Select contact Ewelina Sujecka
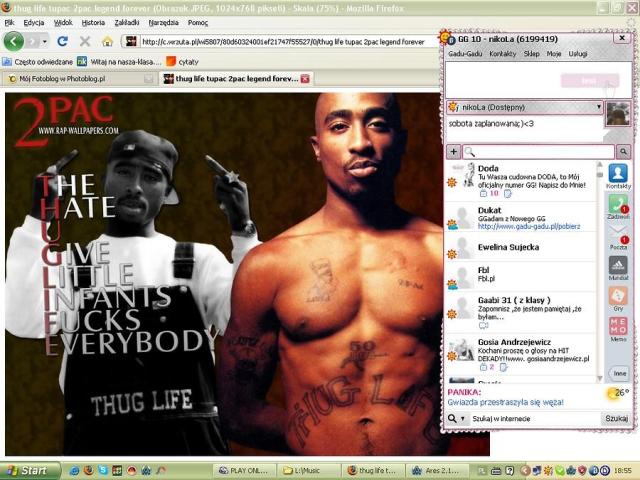 click(520, 247)
